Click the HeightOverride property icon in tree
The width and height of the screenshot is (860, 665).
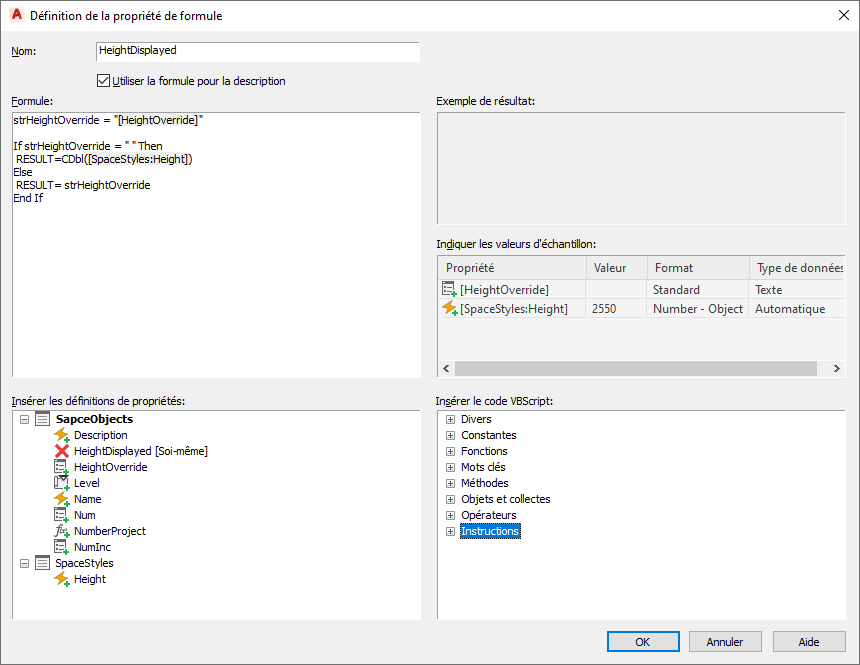click(62, 467)
